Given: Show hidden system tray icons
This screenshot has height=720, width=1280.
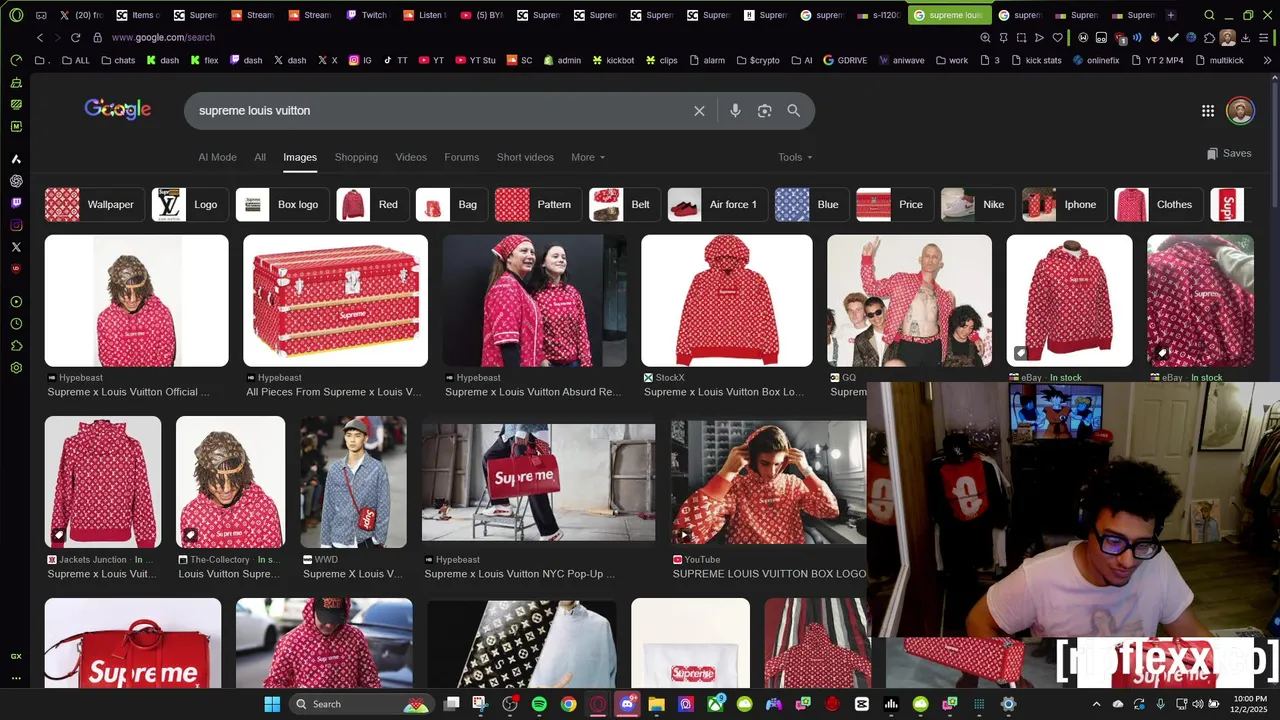Looking at the screenshot, I should click(x=1096, y=704).
